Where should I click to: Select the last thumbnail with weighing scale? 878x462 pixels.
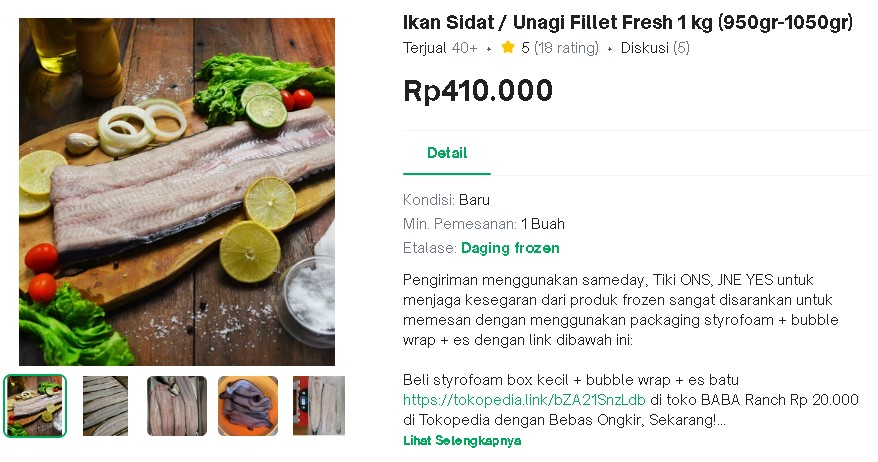(318, 405)
